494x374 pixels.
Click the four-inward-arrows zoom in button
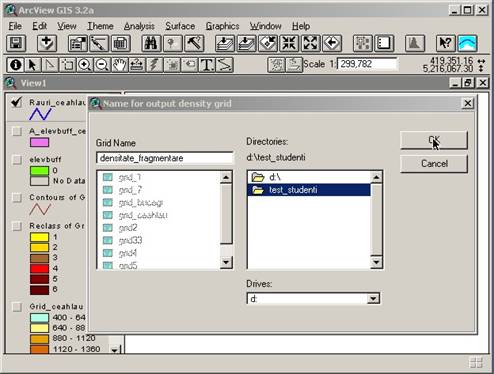point(289,43)
